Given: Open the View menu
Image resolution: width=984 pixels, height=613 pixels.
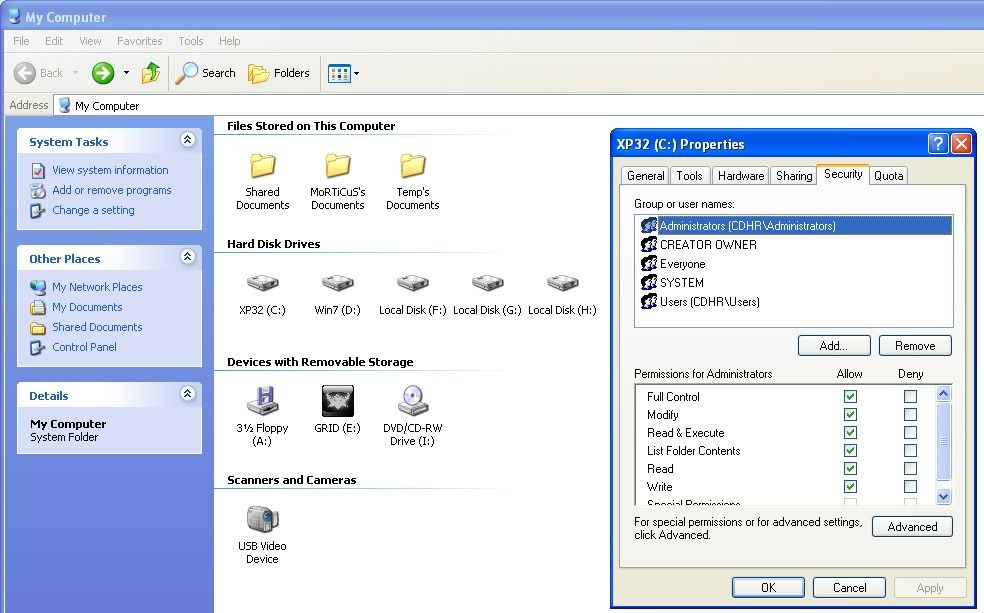Looking at the screenshot, I should [x=90, y=41].
